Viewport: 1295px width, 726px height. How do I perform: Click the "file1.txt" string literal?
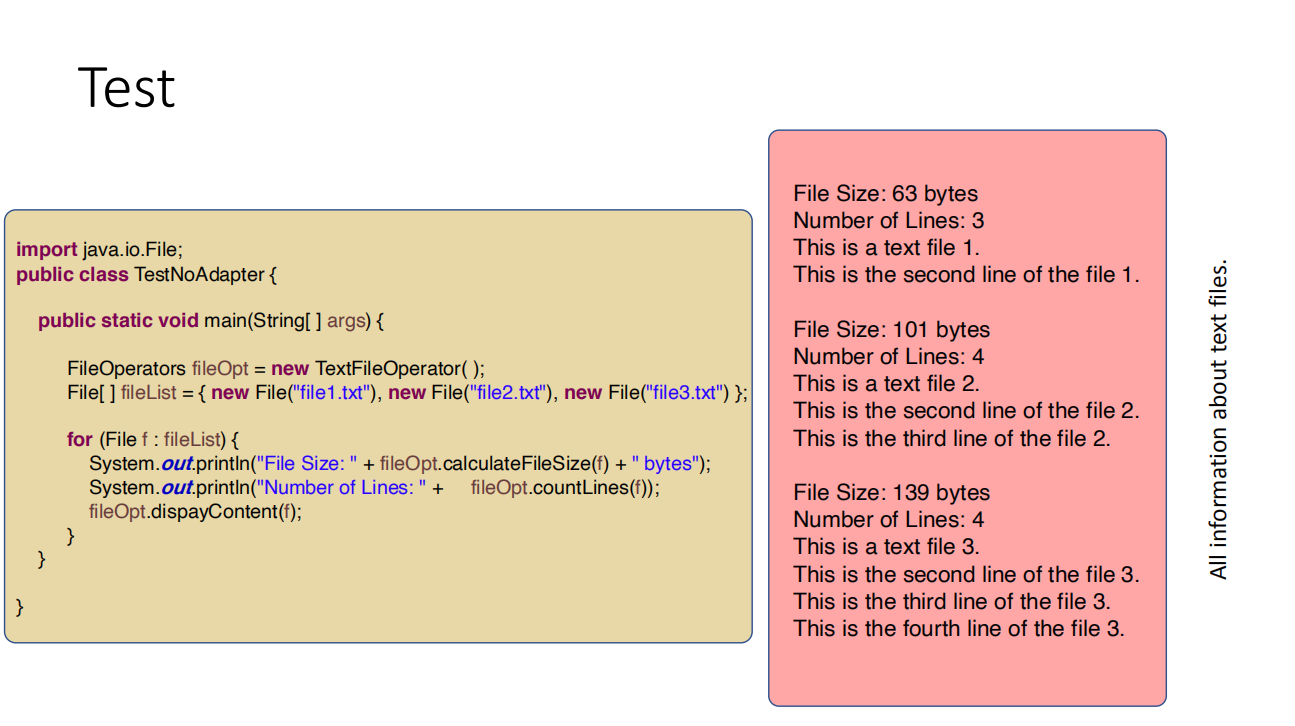click(x=331, y=392)
